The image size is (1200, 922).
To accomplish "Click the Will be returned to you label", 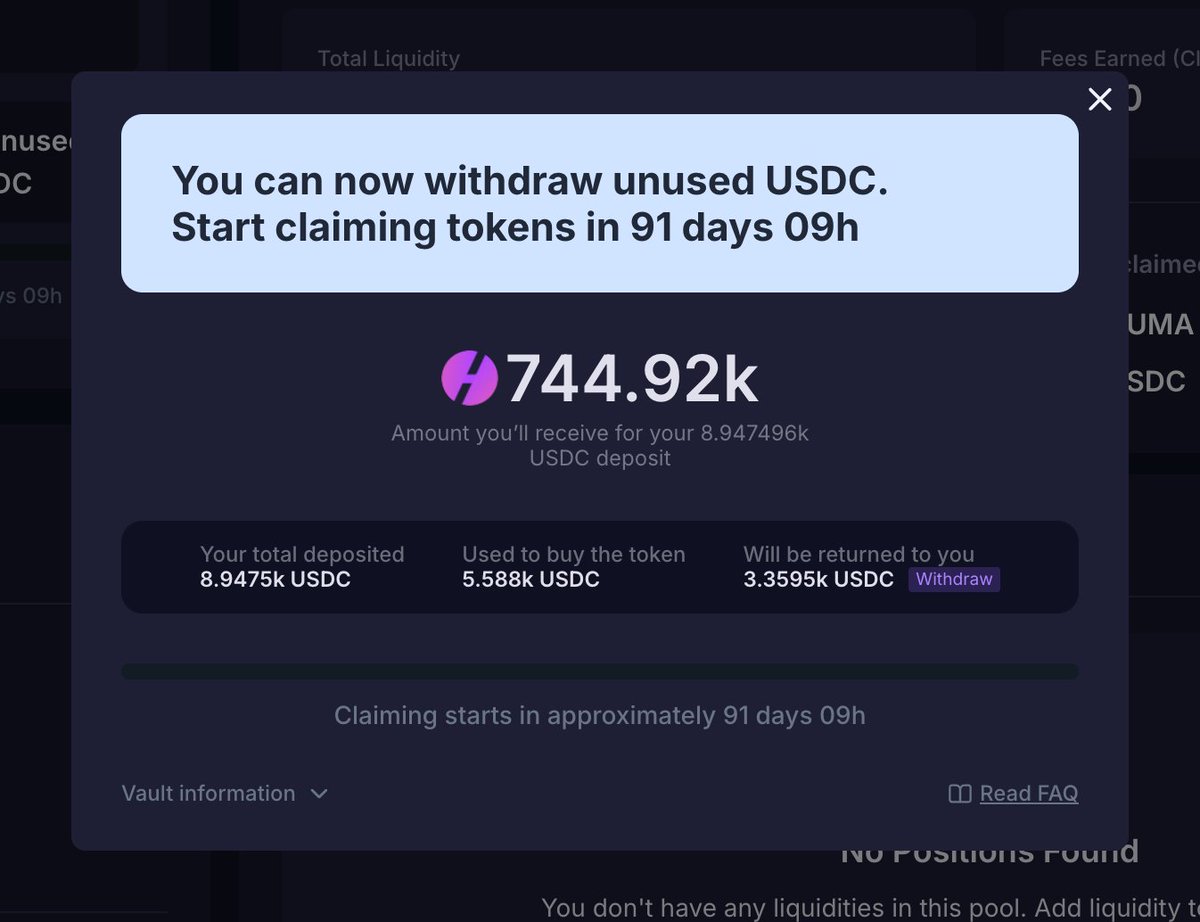I will (x=859, y=555).
